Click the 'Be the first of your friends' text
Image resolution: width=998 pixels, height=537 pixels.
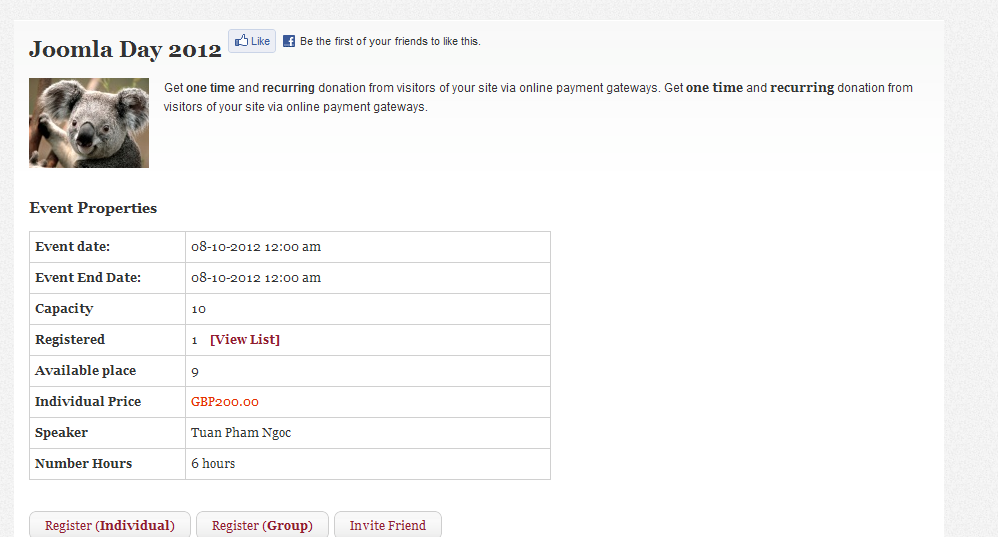click(390, 41)
